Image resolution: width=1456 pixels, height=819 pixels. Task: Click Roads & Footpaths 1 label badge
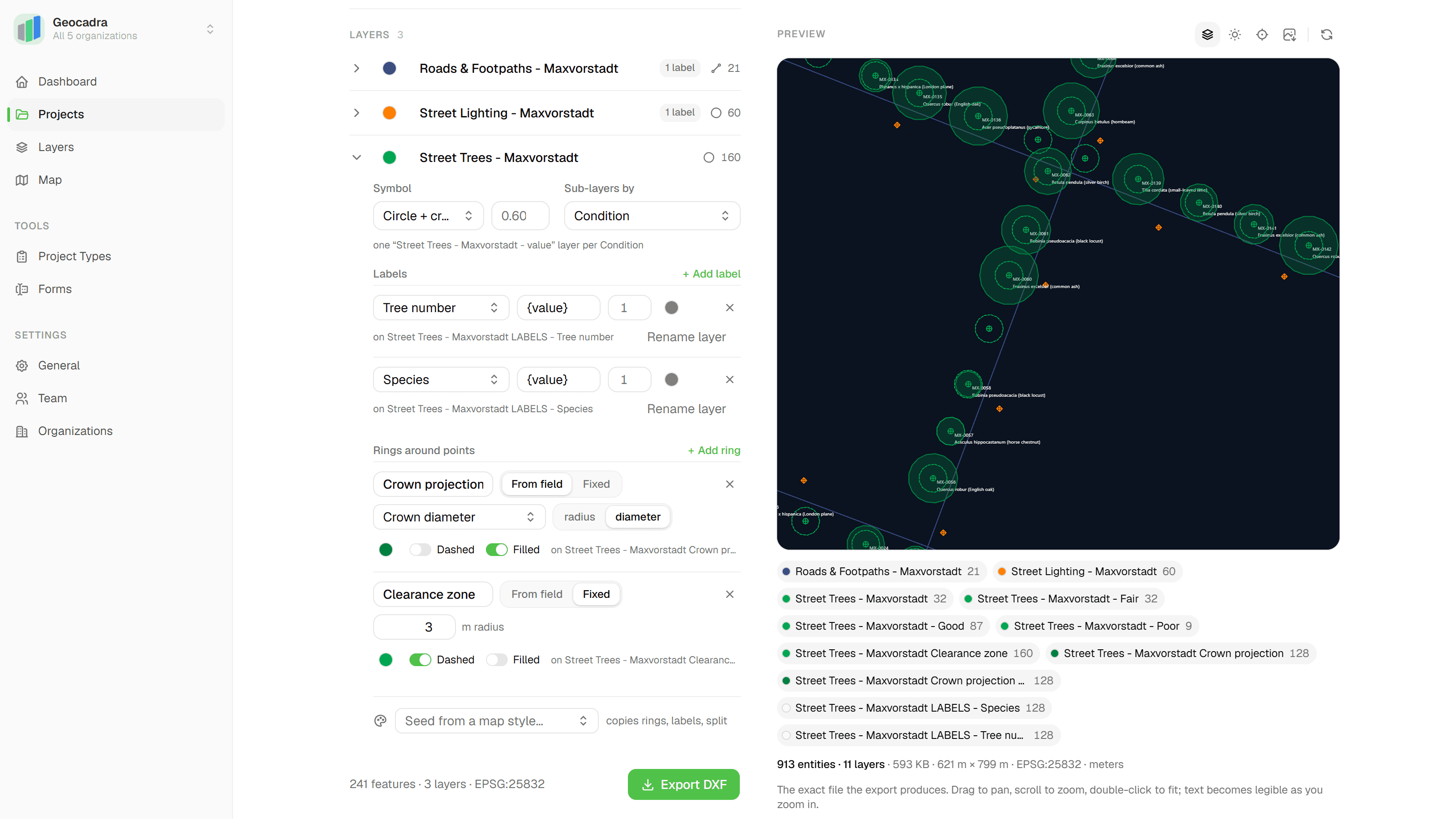coord(679,68)
